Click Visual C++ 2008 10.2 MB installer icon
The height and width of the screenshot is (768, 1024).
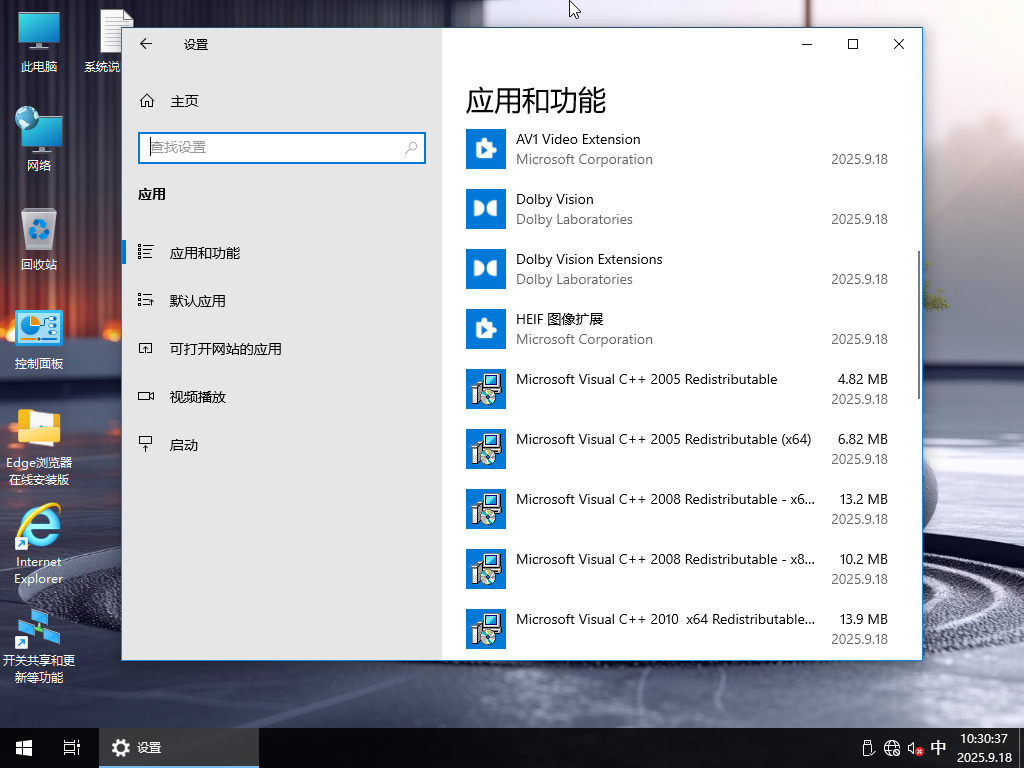pyautogui.click(x=486, y=569)
